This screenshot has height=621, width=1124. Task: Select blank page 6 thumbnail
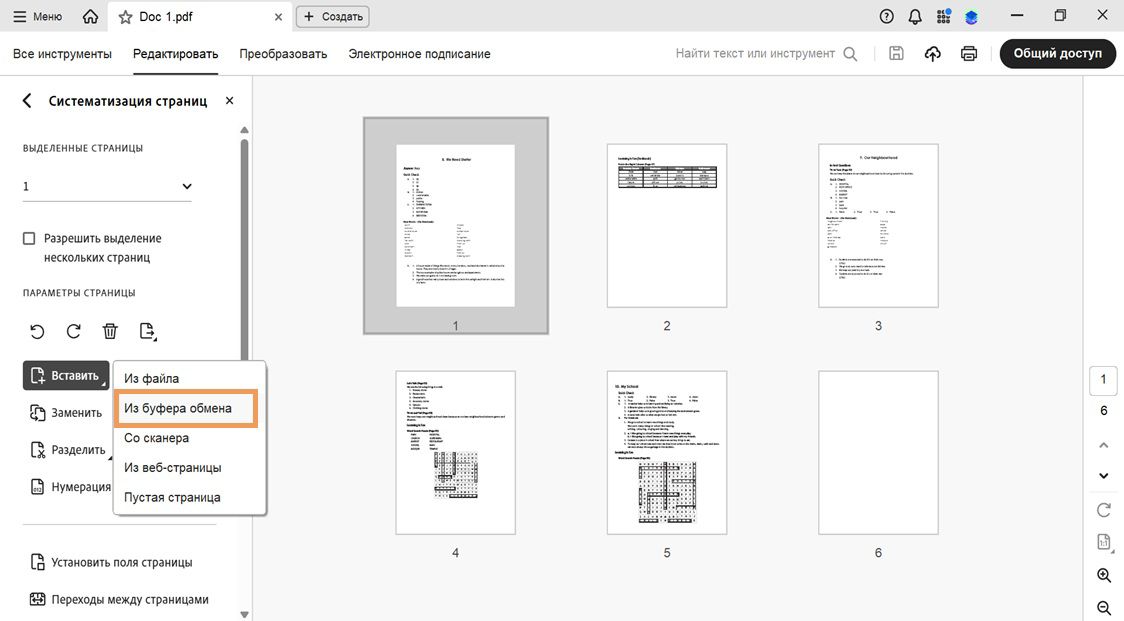pos(878,452)
